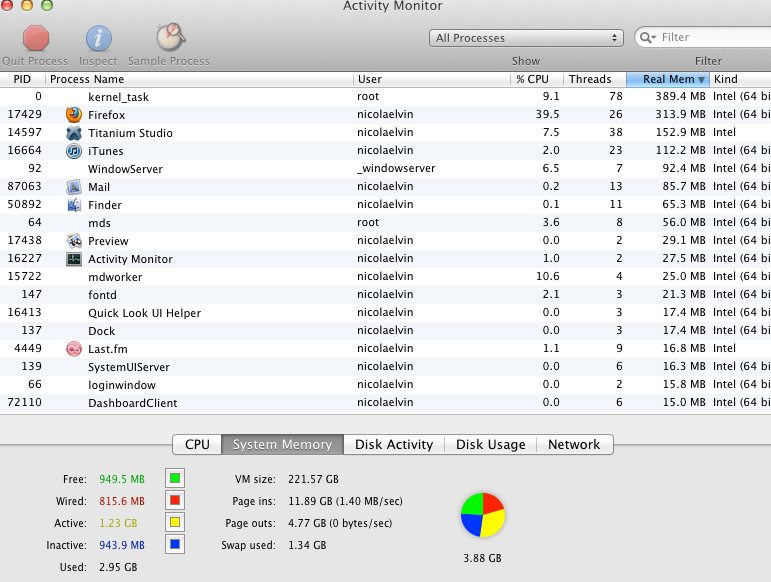Select the Activity Monitor process name

pos(130,259)
